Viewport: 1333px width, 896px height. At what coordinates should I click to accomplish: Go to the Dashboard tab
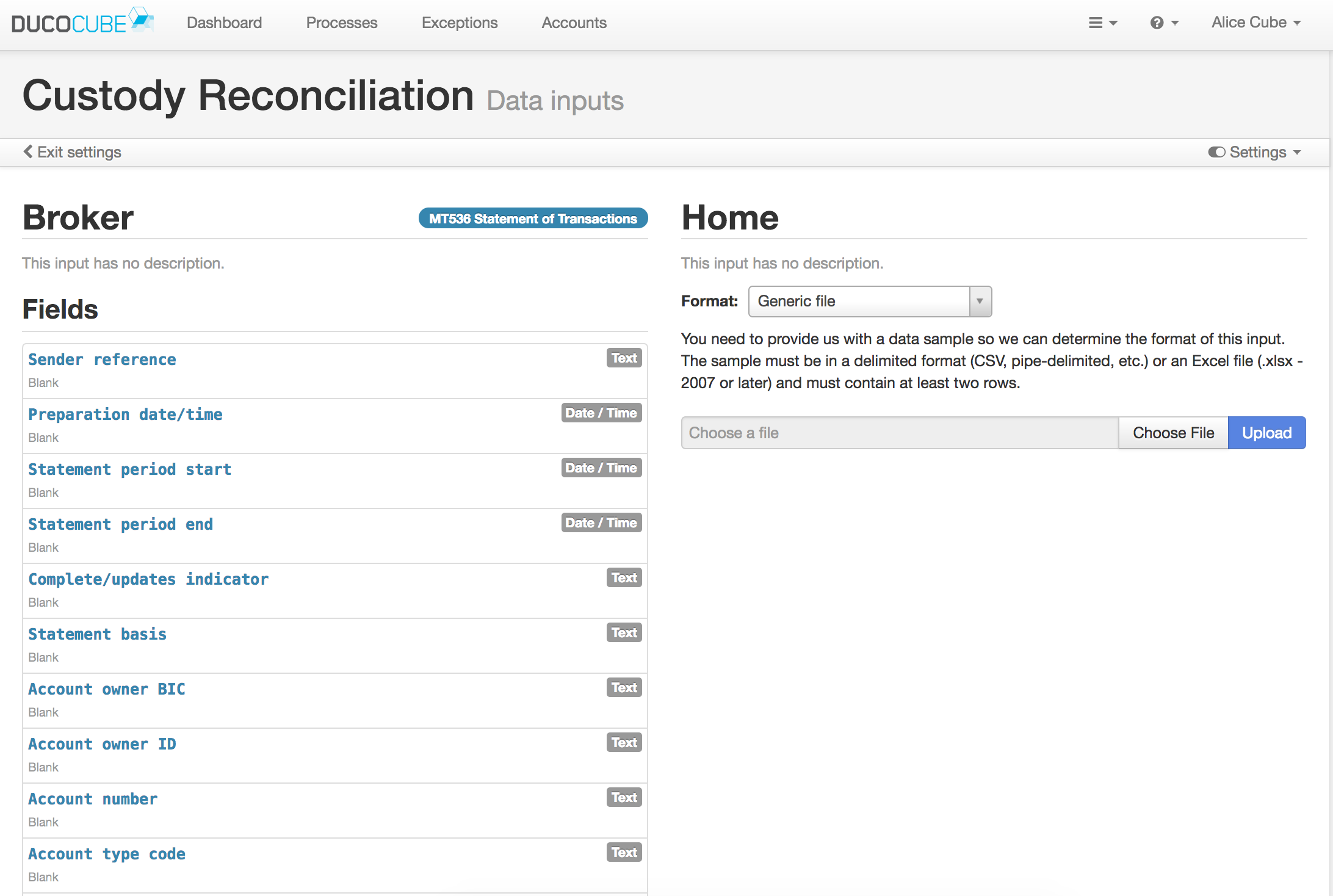224,23
